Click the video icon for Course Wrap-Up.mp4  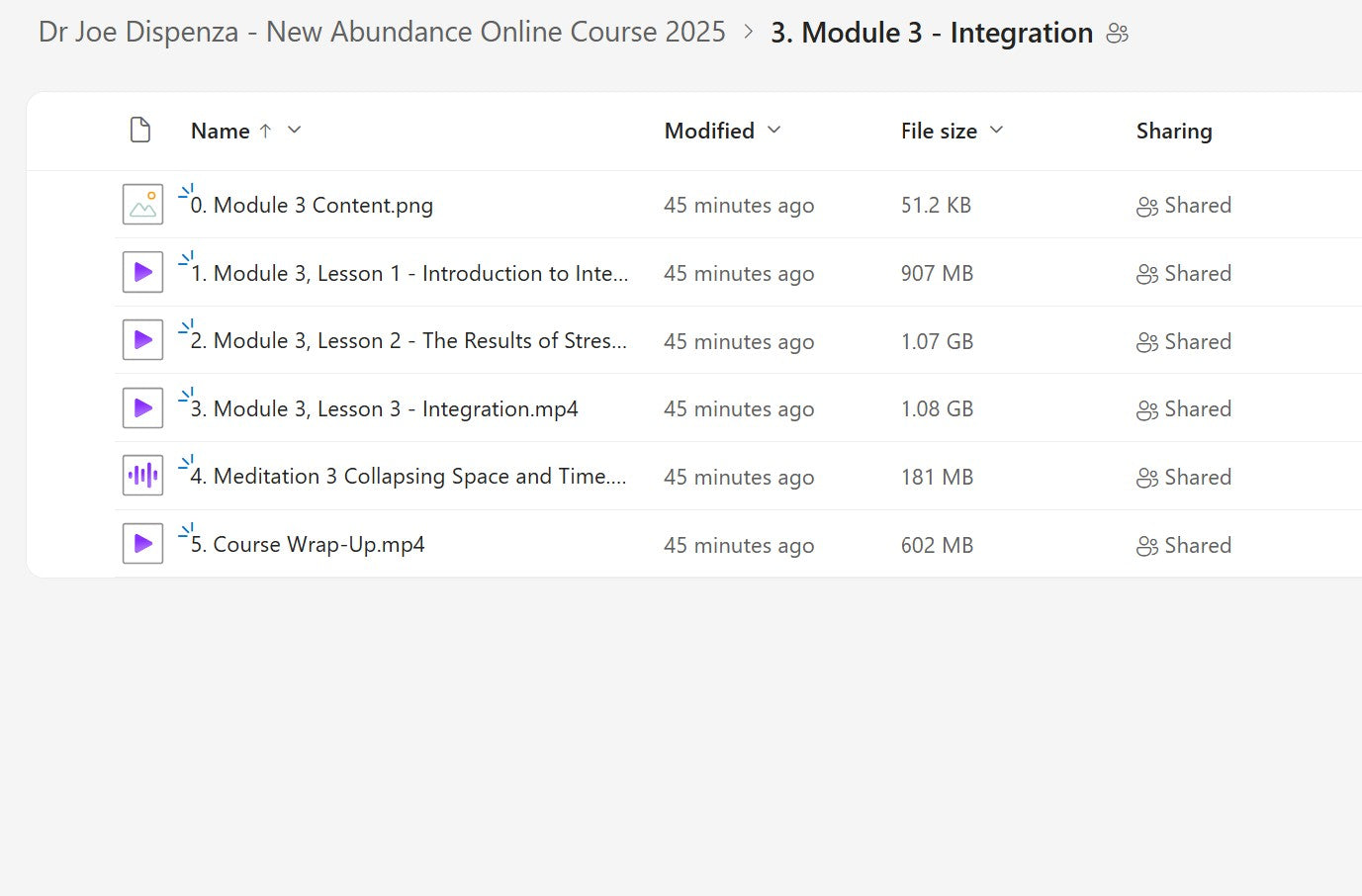click(142, 544)
